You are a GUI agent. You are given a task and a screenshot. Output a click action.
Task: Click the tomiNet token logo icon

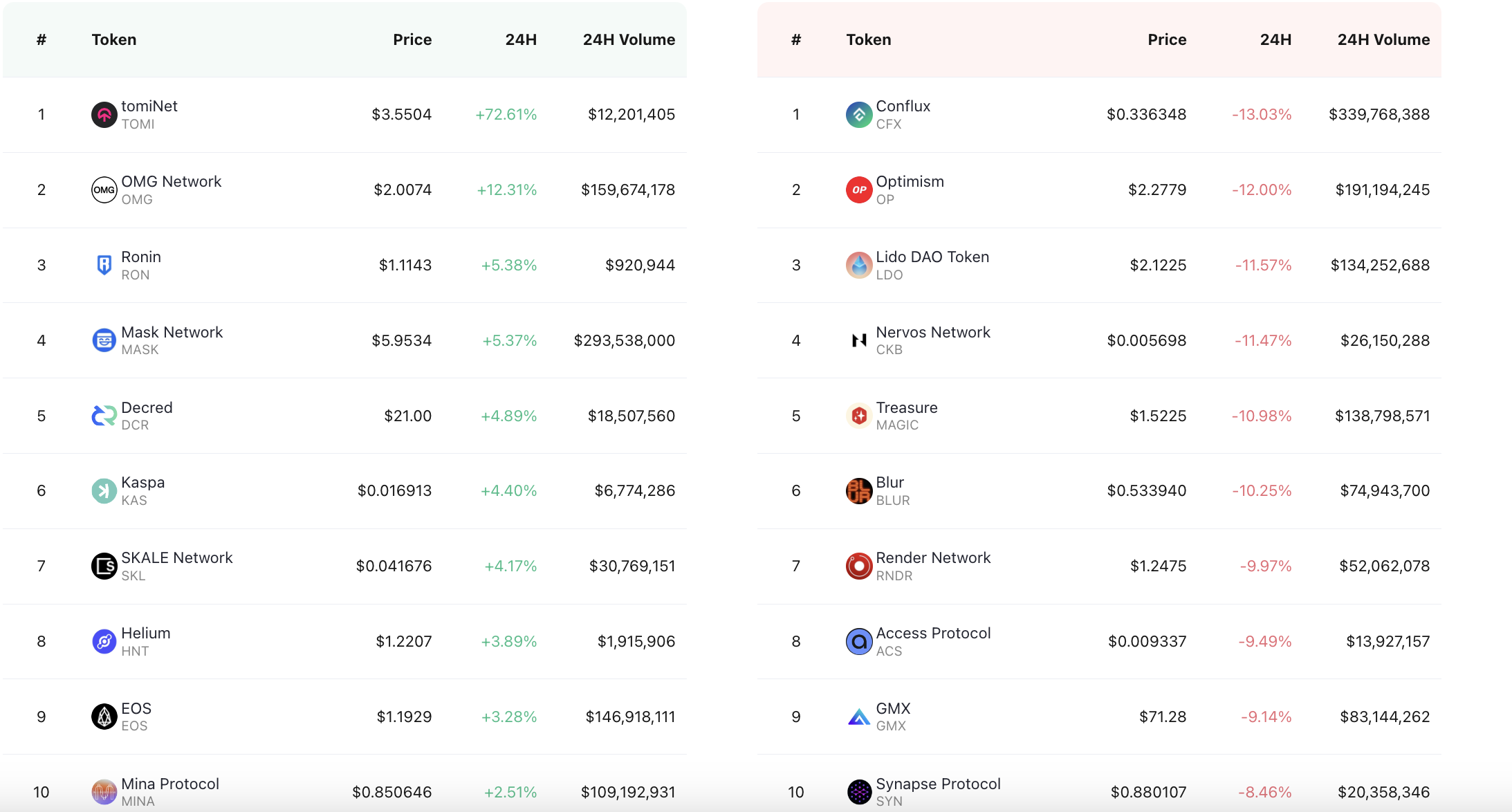pos(104,115)
